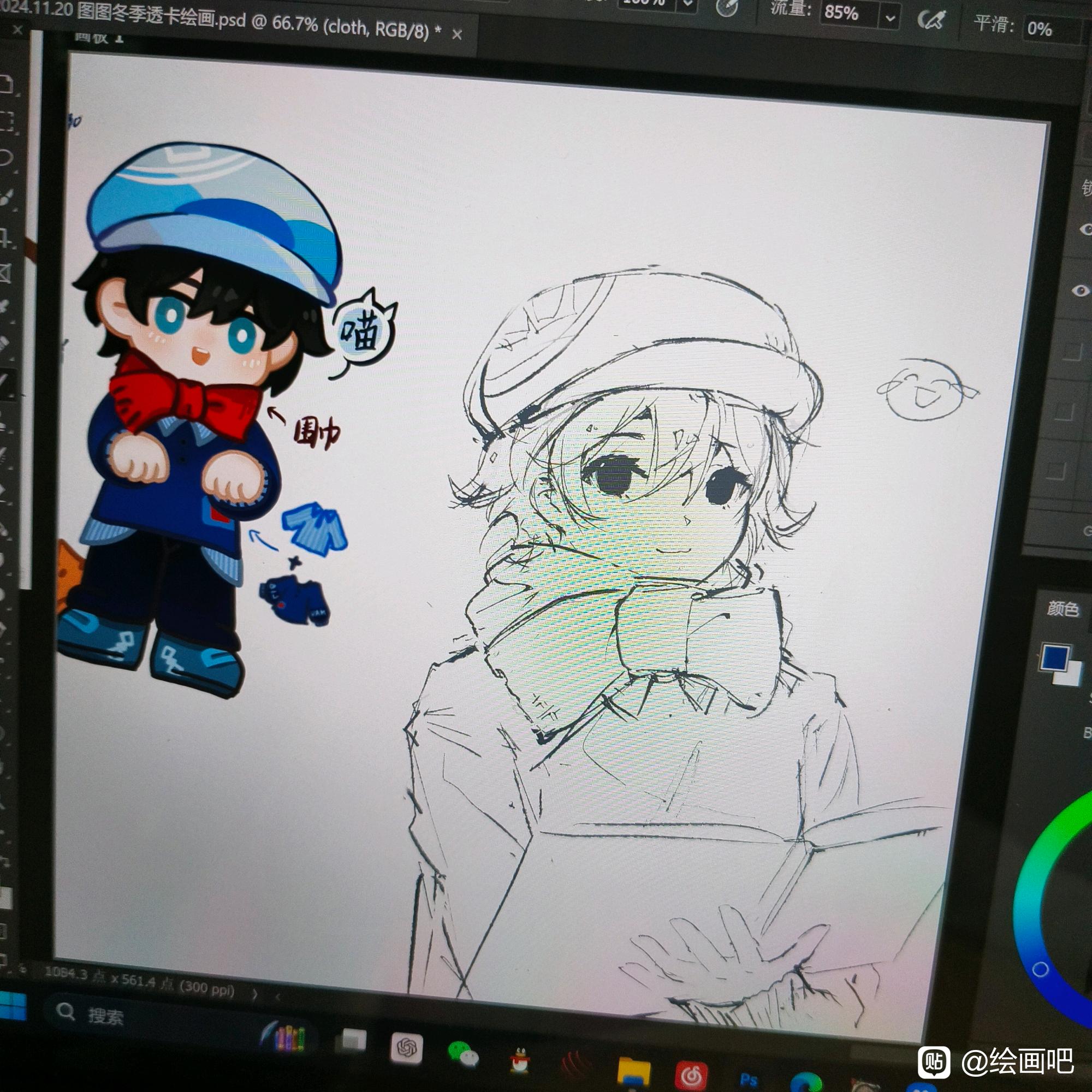
Task: Open the red wave app in taskbar
Action: point(577,1066)
